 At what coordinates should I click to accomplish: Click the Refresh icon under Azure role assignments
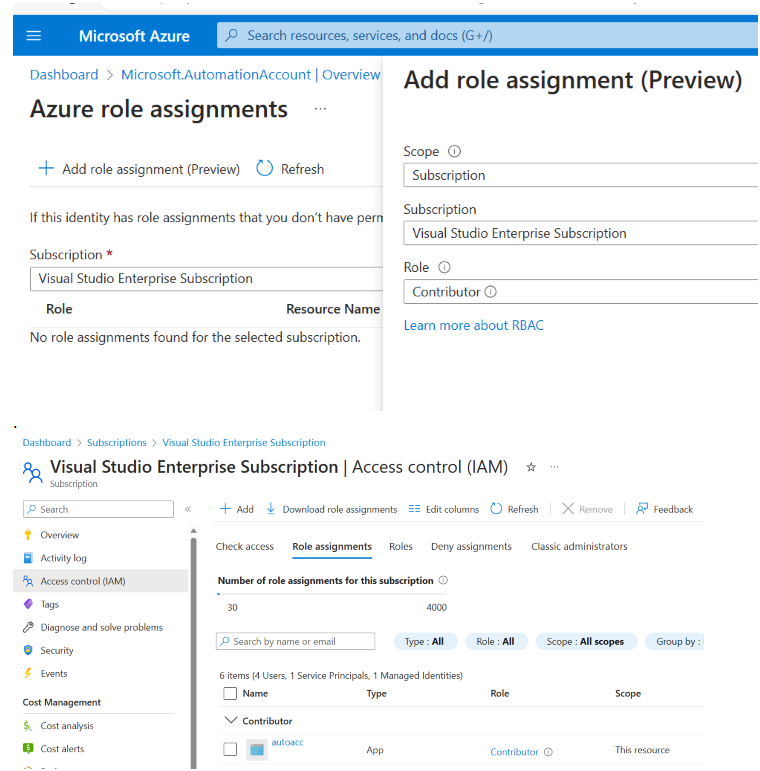(x=264, y=168)
